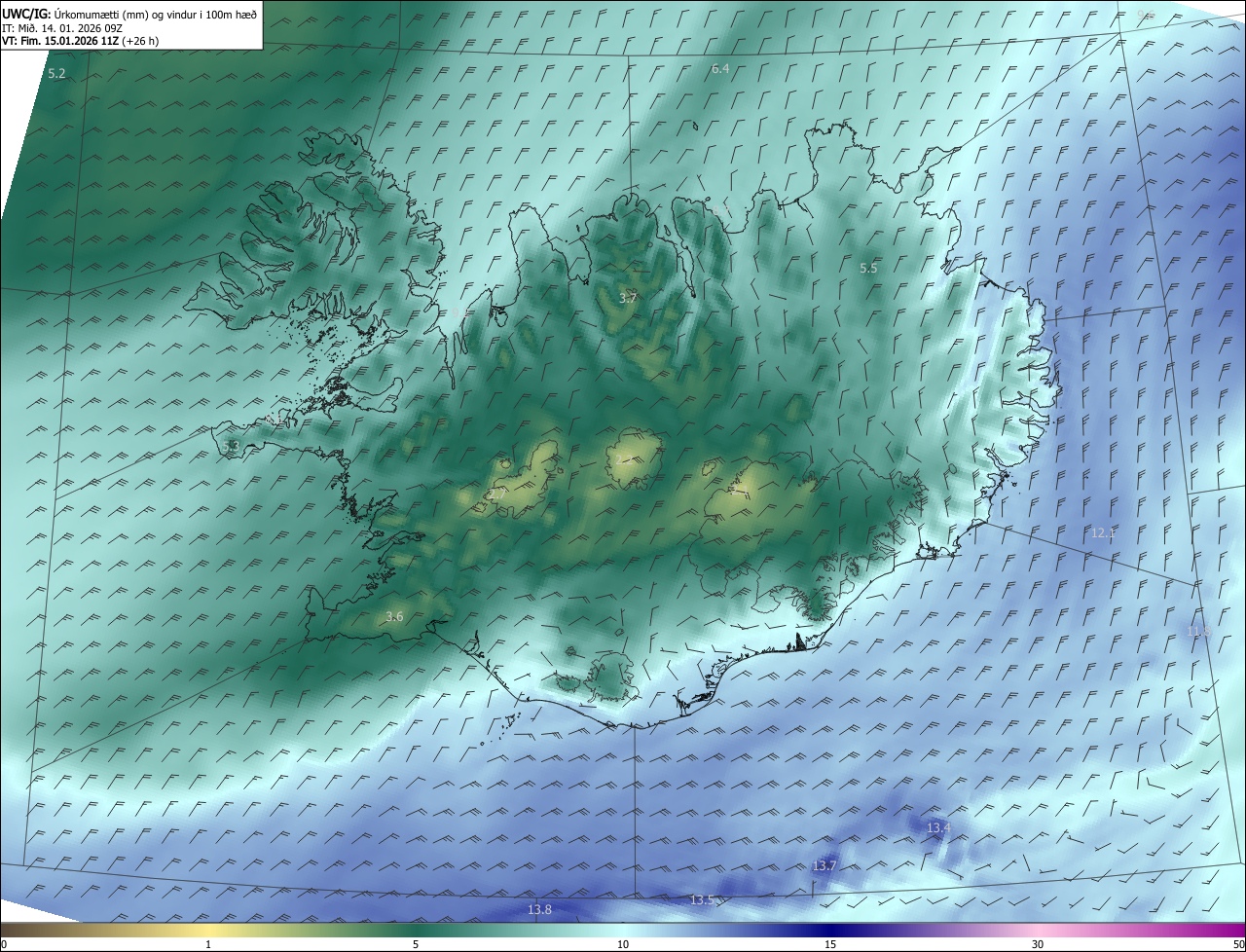Click the 6.4 value label on the map
1246x952 pixels.
(720, 69)
